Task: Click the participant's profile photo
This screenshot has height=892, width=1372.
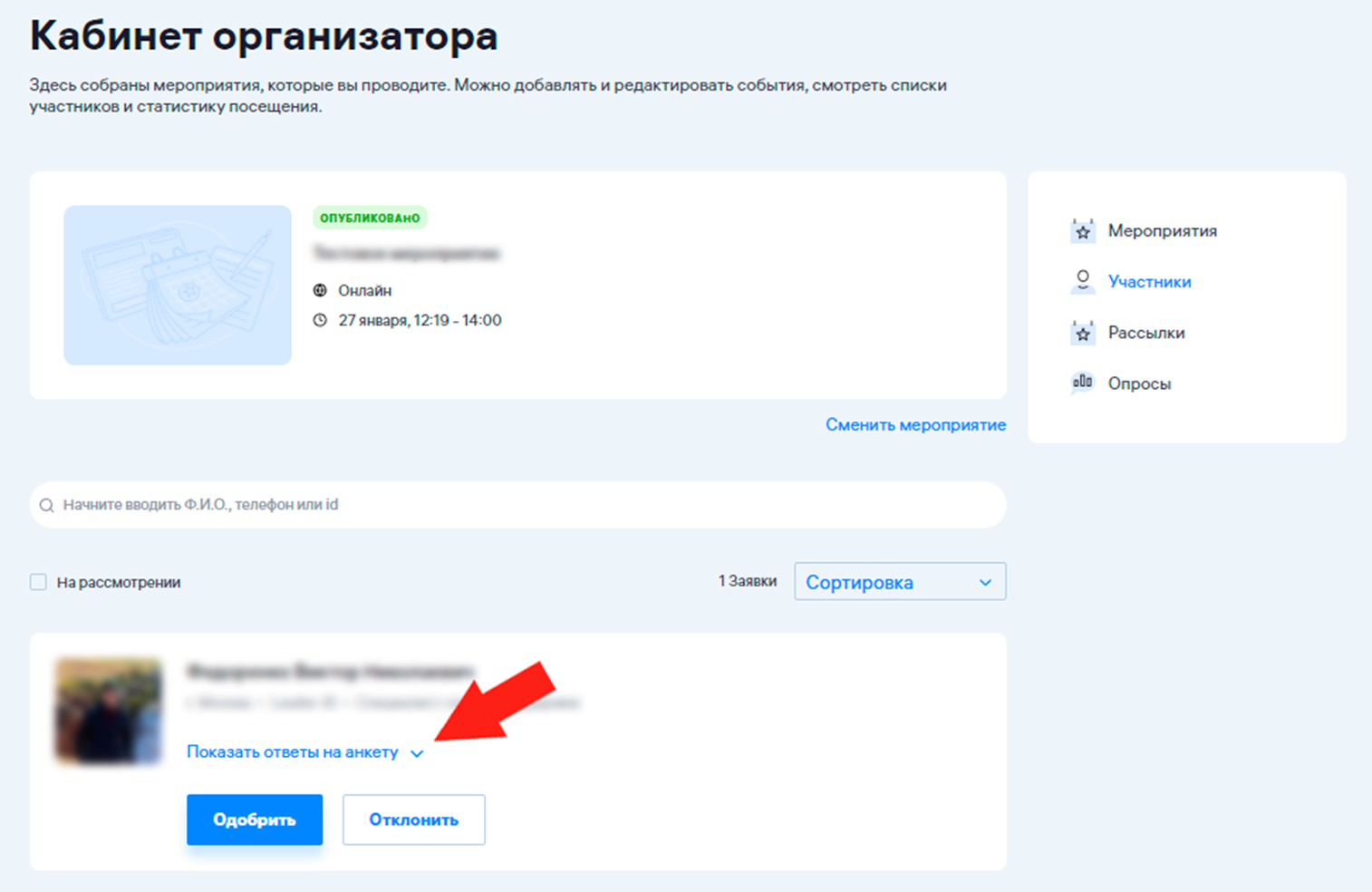Action: 109,712
